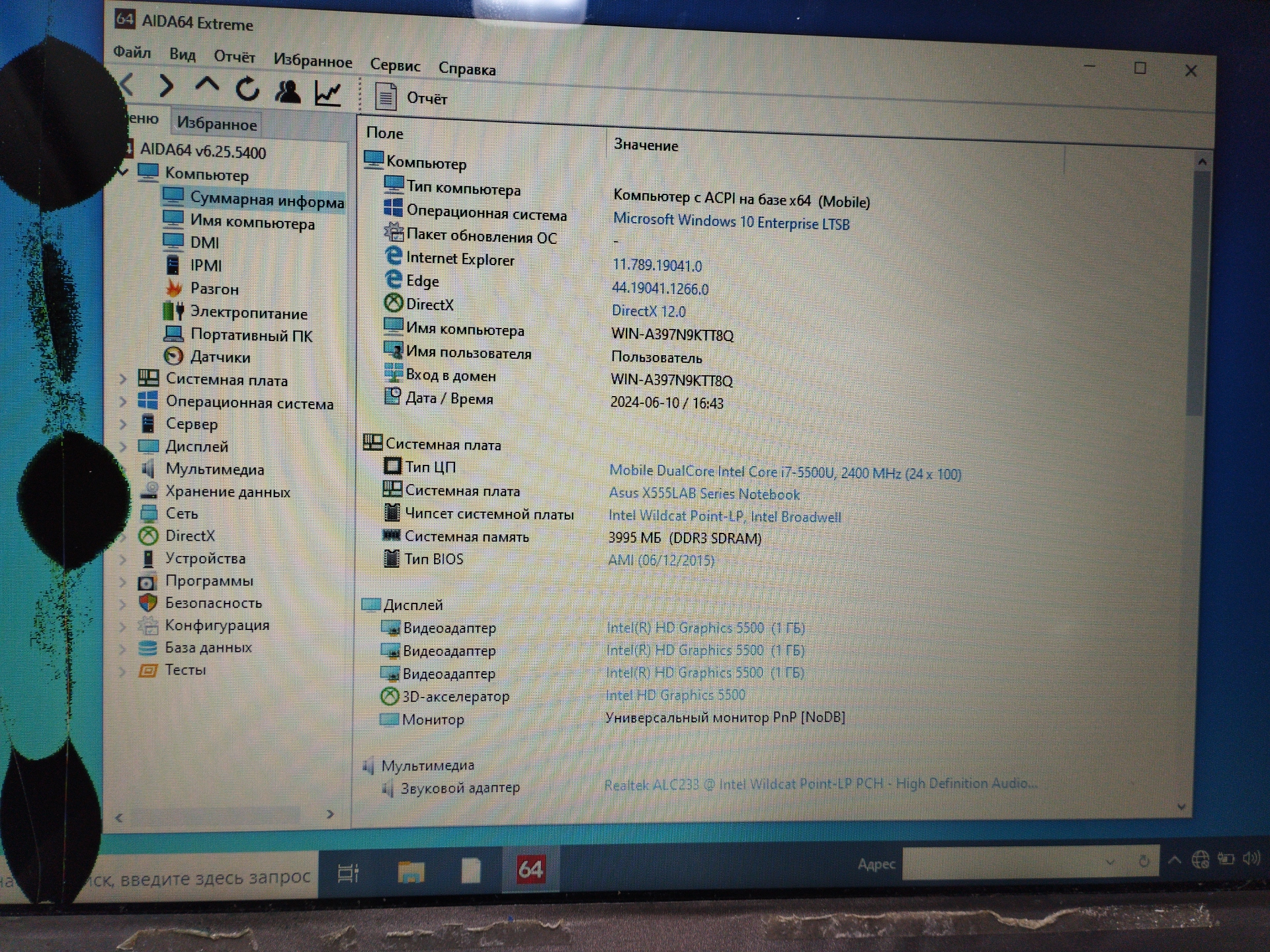This screenshot has height=952, width=1270.
Task: Click the Edge icon in the field list
Action: tap(394, 279)
